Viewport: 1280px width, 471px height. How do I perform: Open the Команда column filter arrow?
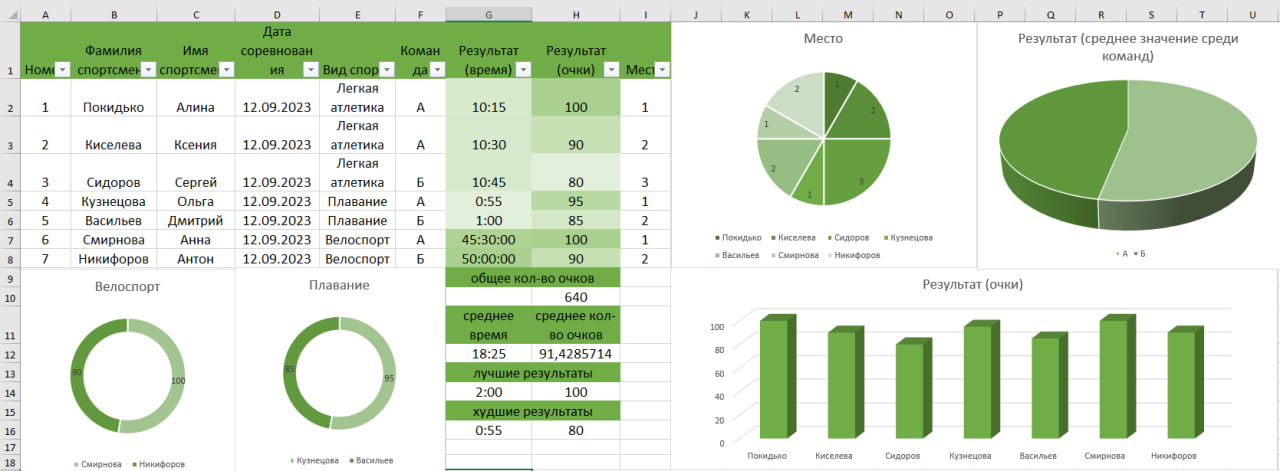436,70
